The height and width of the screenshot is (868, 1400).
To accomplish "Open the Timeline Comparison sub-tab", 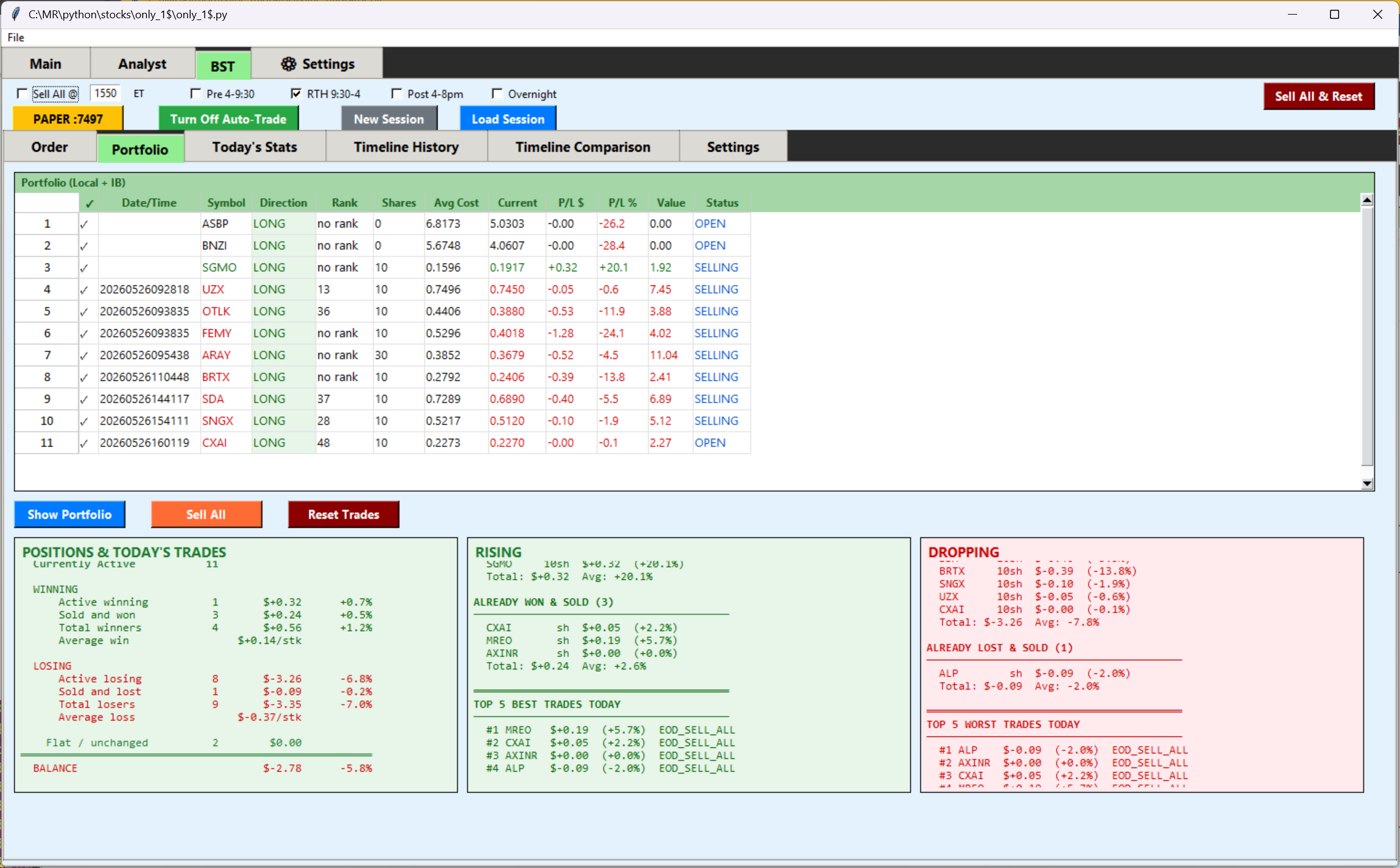I will [x=583, y=147].
